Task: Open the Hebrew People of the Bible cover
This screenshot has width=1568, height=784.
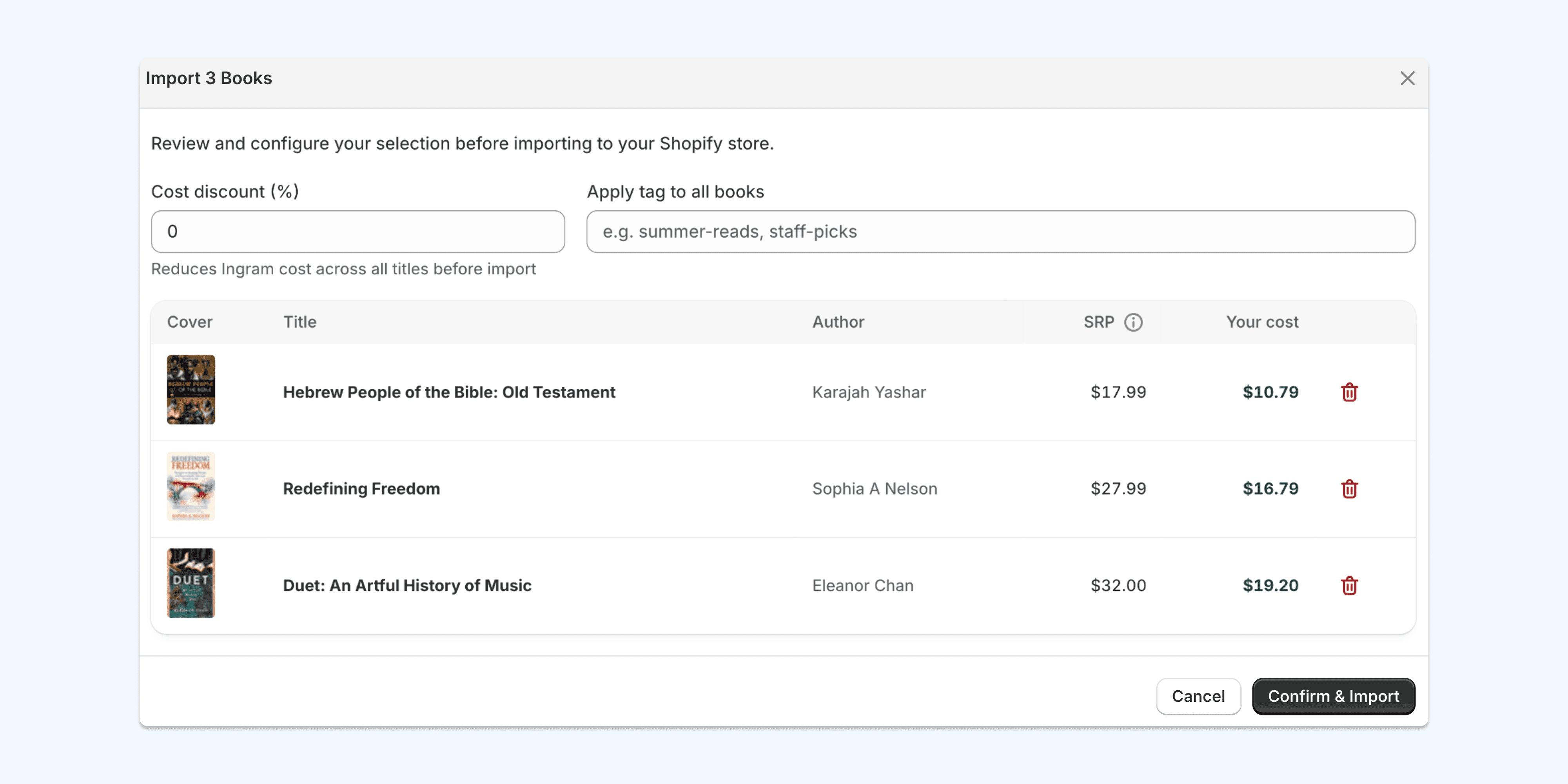Action: click(191, 390)
